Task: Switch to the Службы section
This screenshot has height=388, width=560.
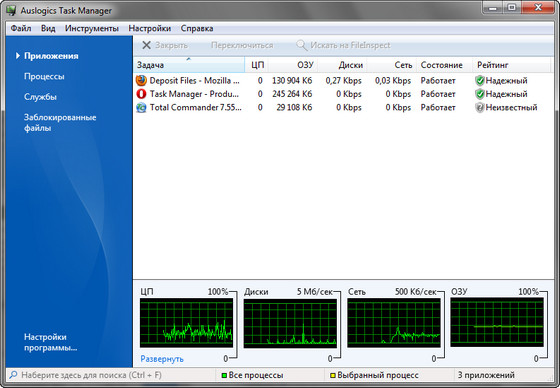Action: (x=40, y=97)
